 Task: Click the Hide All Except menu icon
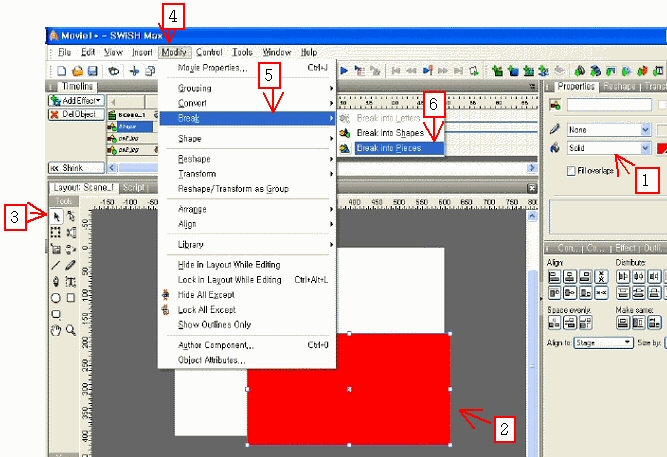tap(166, 294)
